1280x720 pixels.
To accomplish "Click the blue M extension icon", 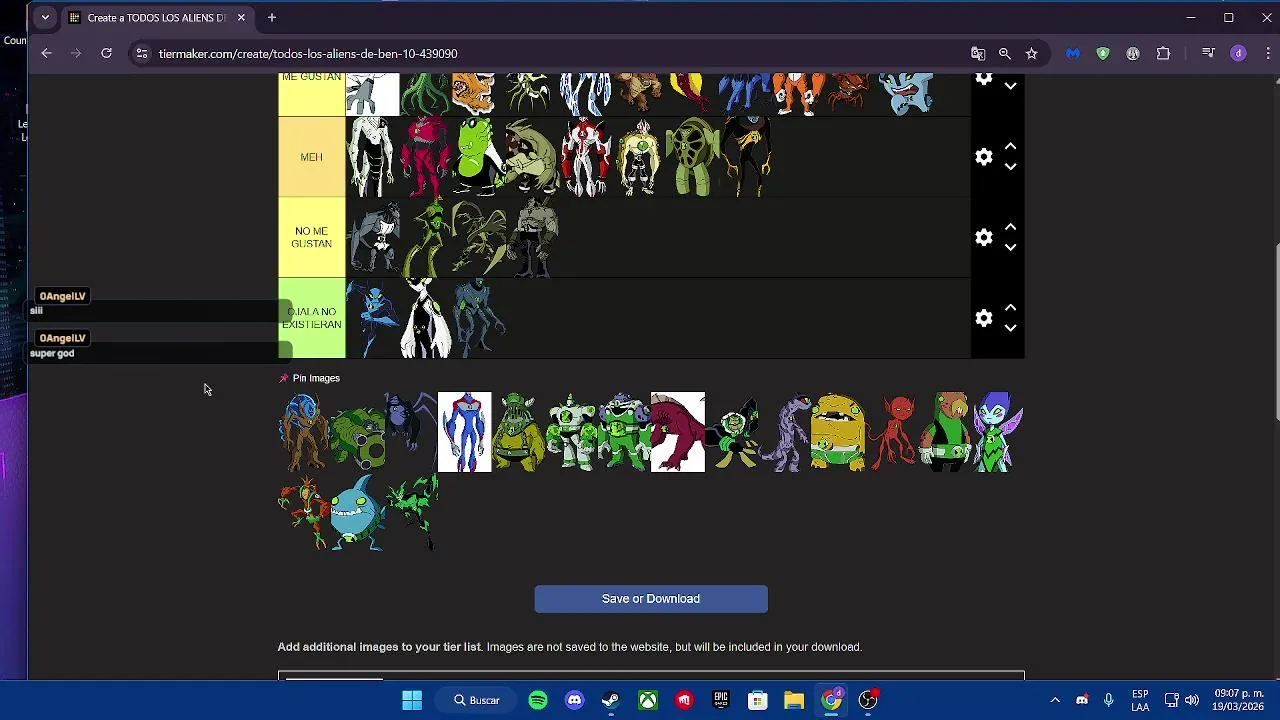I will point(1073,53).
